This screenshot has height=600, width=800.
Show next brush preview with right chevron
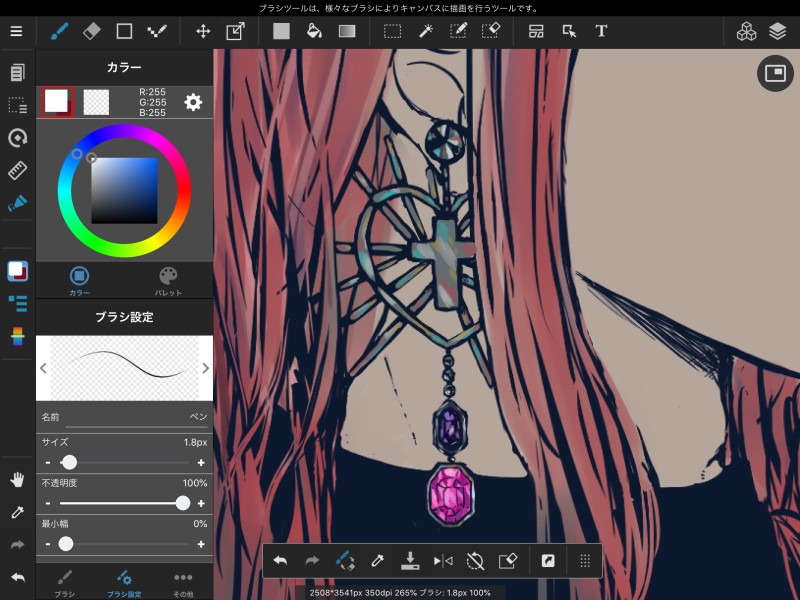(205, 368)
